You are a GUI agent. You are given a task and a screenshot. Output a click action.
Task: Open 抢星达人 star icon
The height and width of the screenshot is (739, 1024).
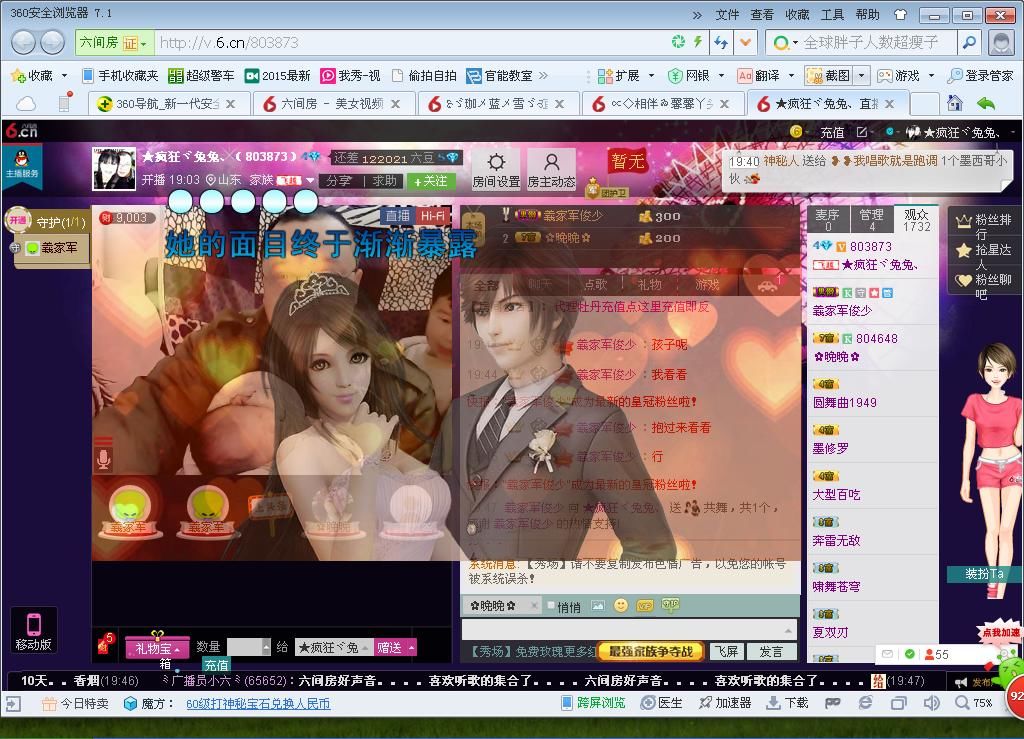pos(964,250)
